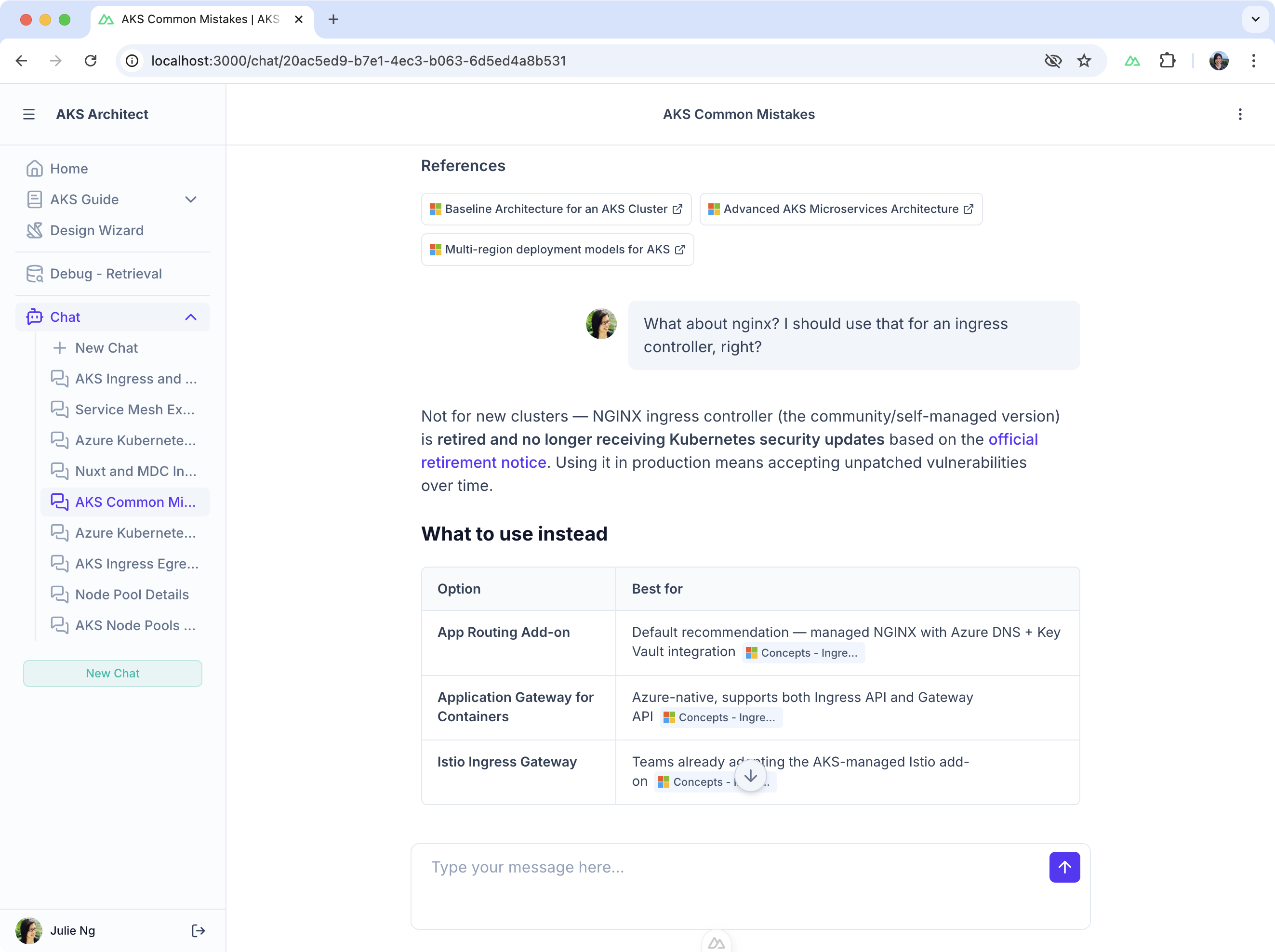Open Nuxt DevTools browser extension icon
1275x952 pixels.
pos(1132,61)
